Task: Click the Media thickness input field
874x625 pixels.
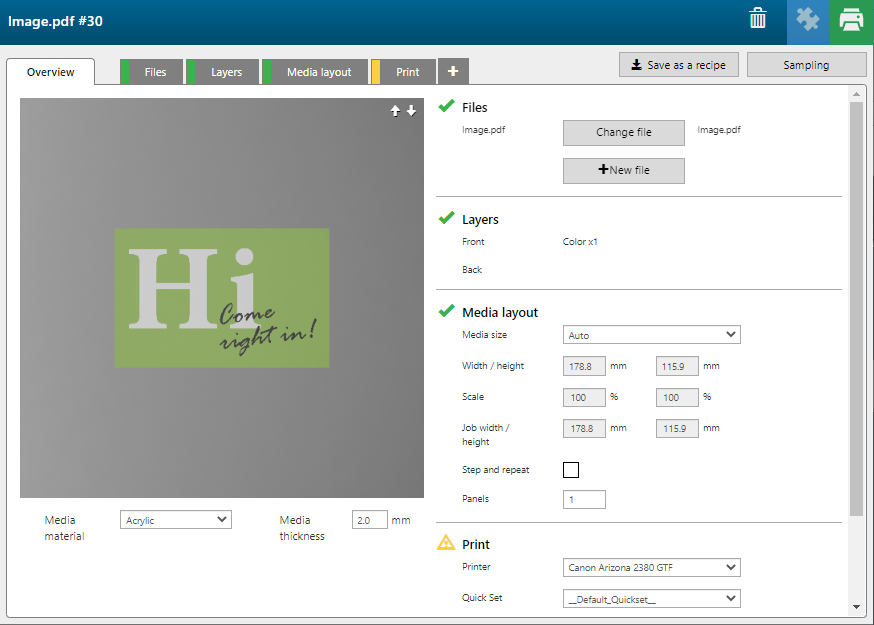Action: [369, 520]
